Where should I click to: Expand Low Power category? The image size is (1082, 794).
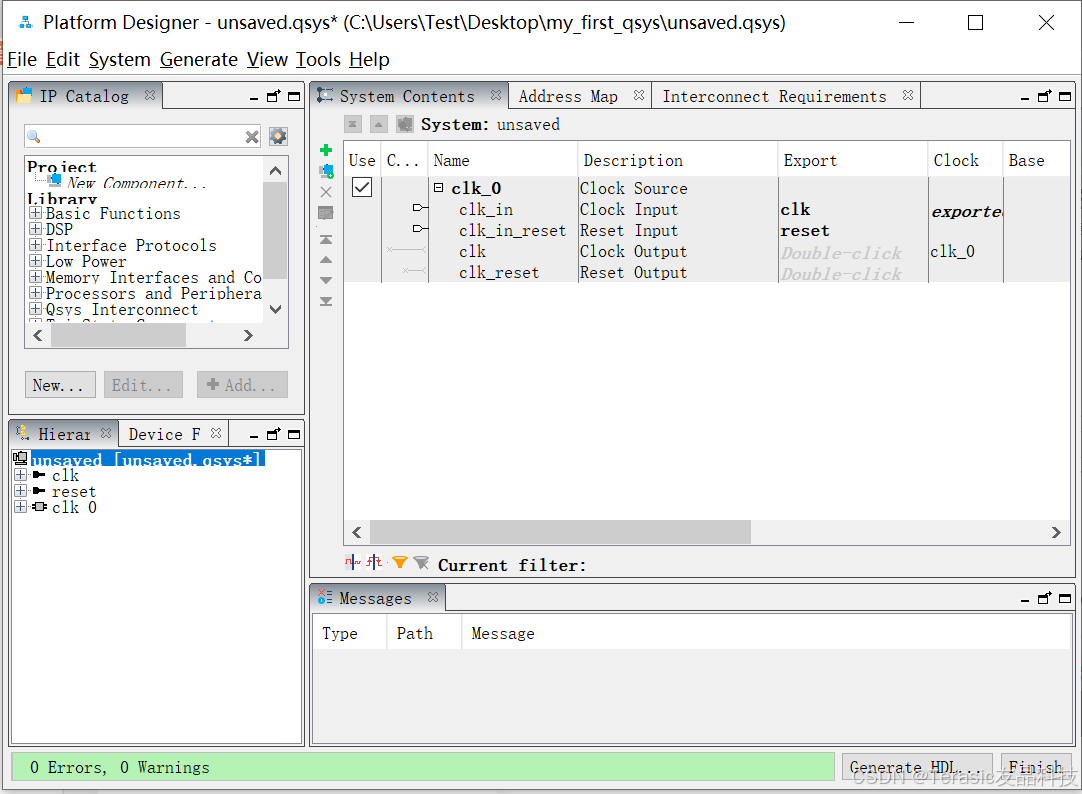click(36, 260)
